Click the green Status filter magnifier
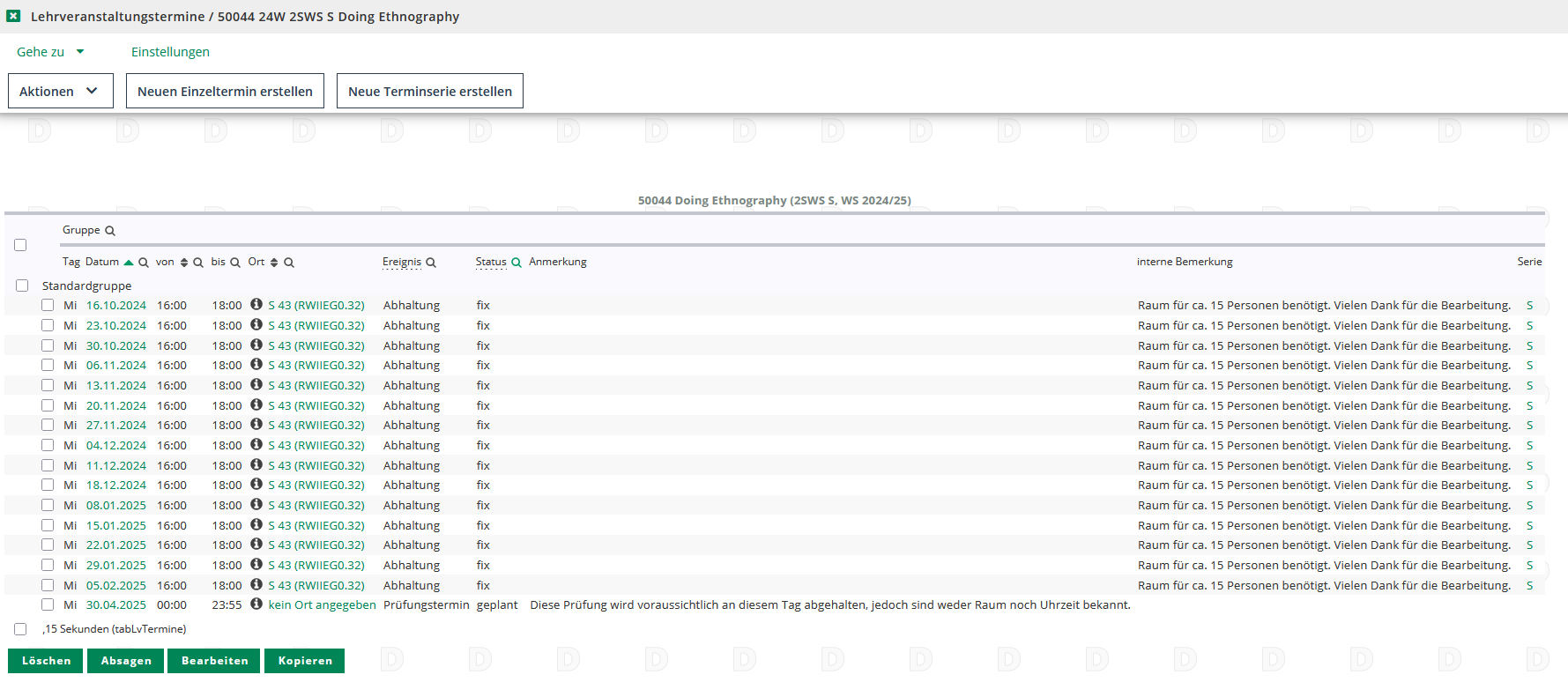1568x697 pixels. pos(516,263)
